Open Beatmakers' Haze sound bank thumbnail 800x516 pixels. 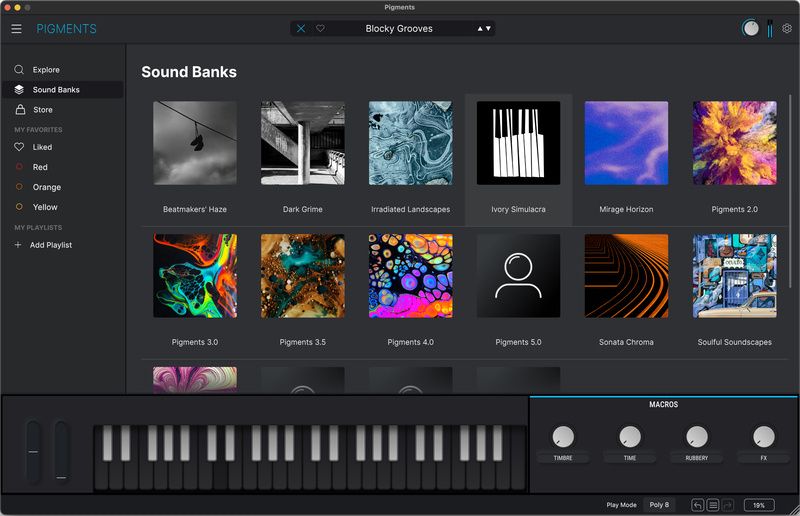tap(195, 143)
